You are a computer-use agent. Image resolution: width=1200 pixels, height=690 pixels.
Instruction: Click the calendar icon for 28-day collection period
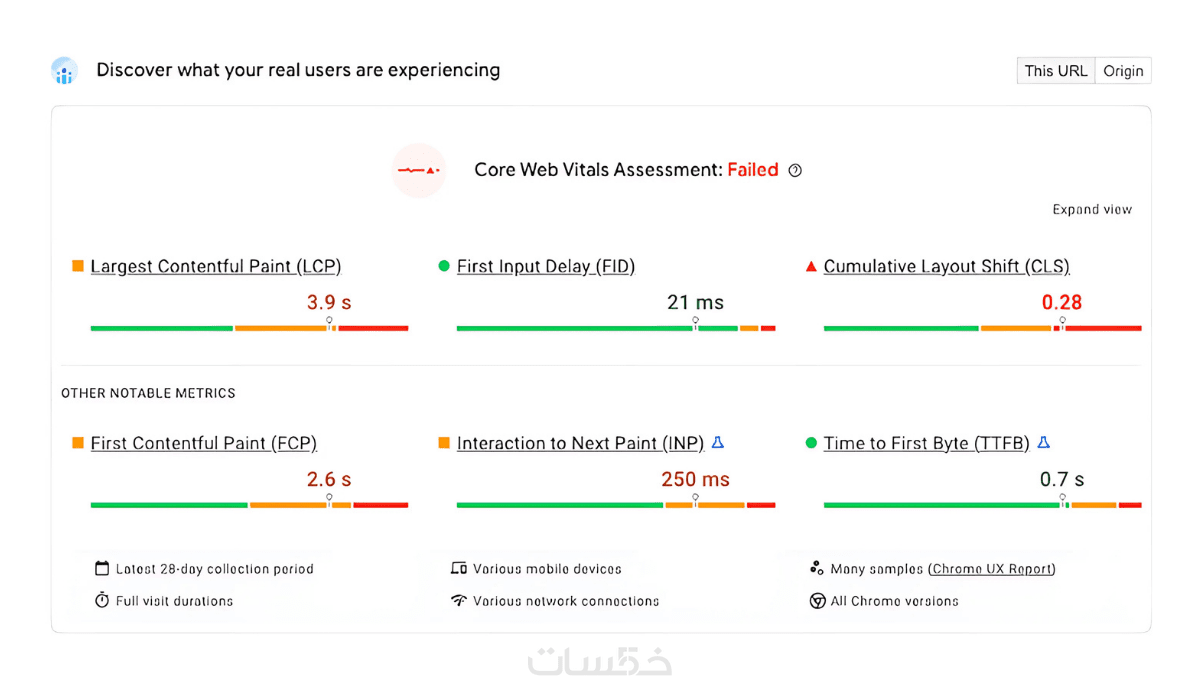(101, 569)
